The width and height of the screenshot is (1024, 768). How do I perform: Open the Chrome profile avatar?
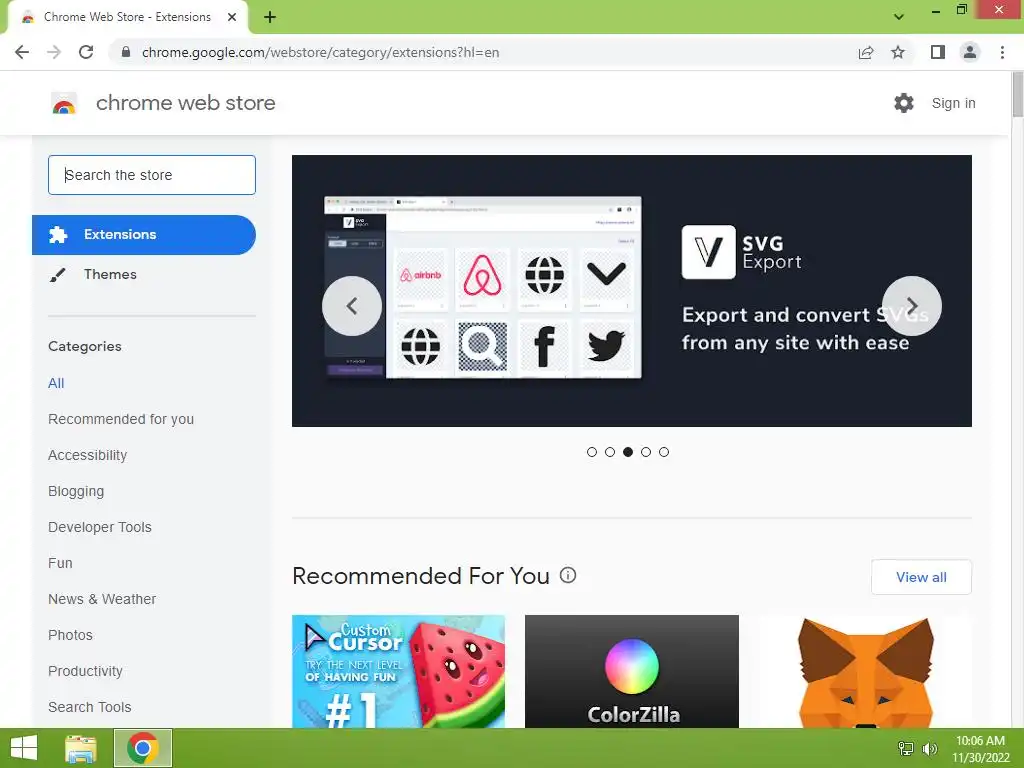970,52
